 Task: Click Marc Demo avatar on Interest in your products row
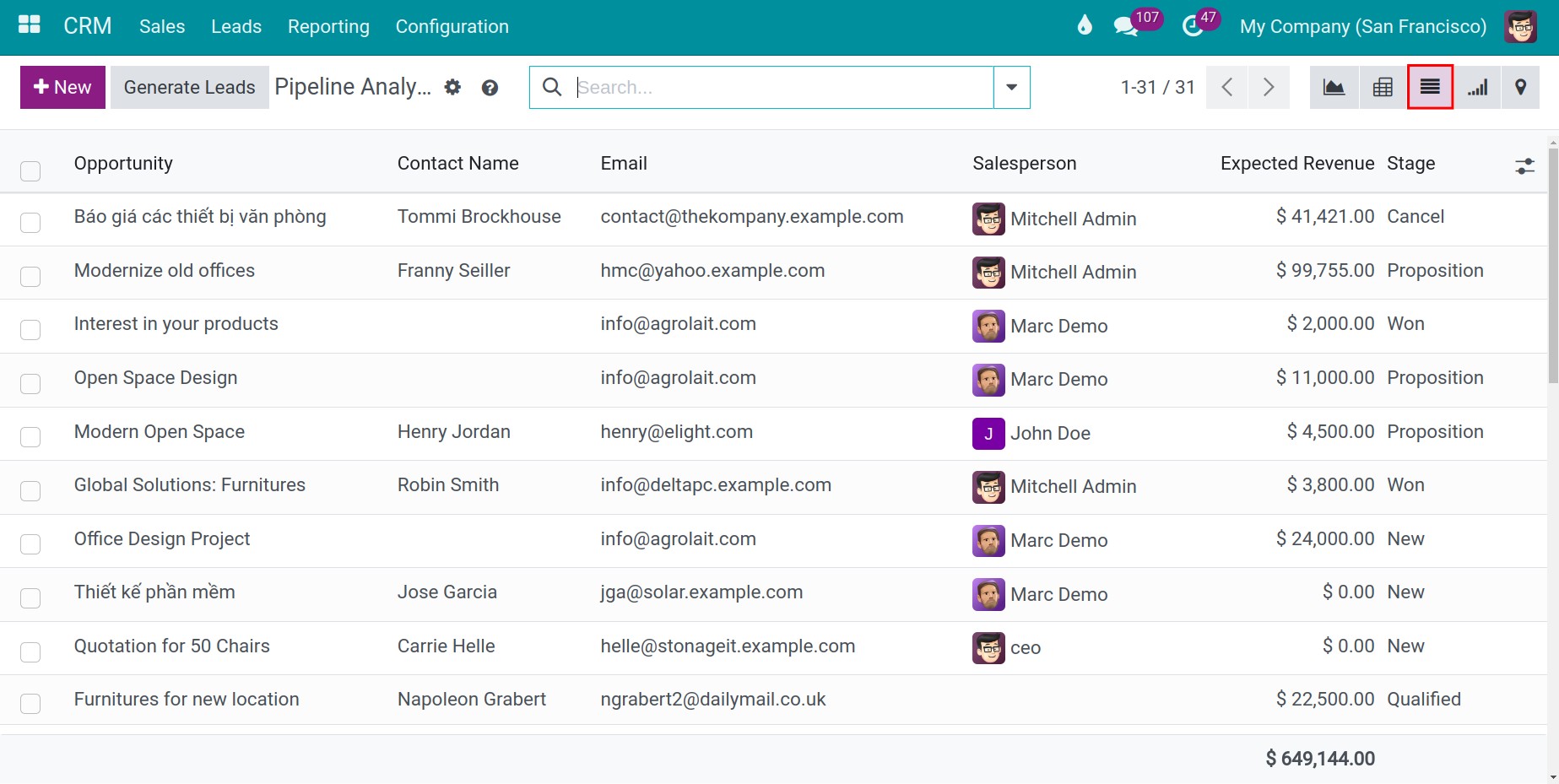988,326
